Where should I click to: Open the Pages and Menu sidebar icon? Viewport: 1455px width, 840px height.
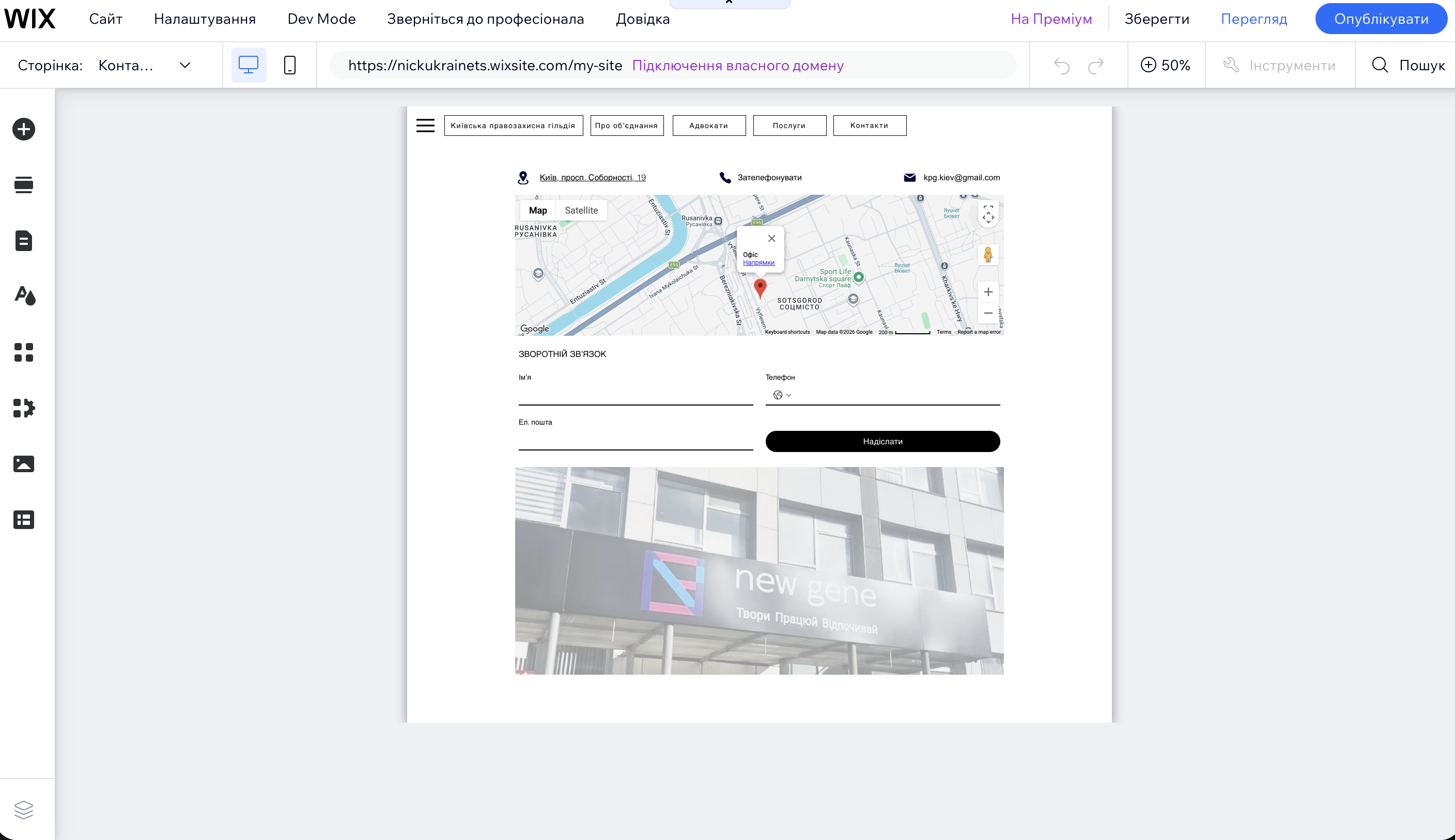[24, 241]
